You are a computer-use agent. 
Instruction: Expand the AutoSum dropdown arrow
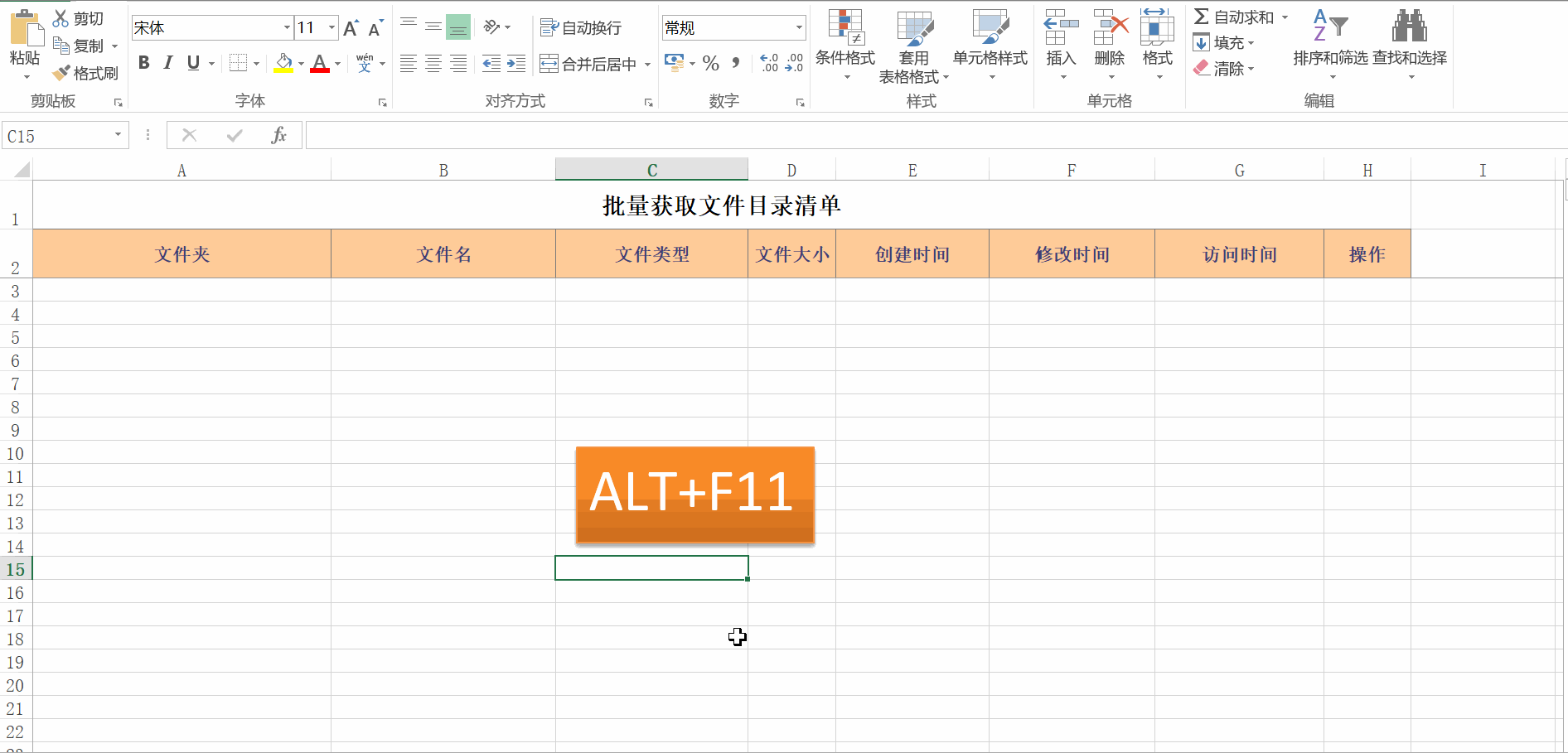tap(1285, 17)
